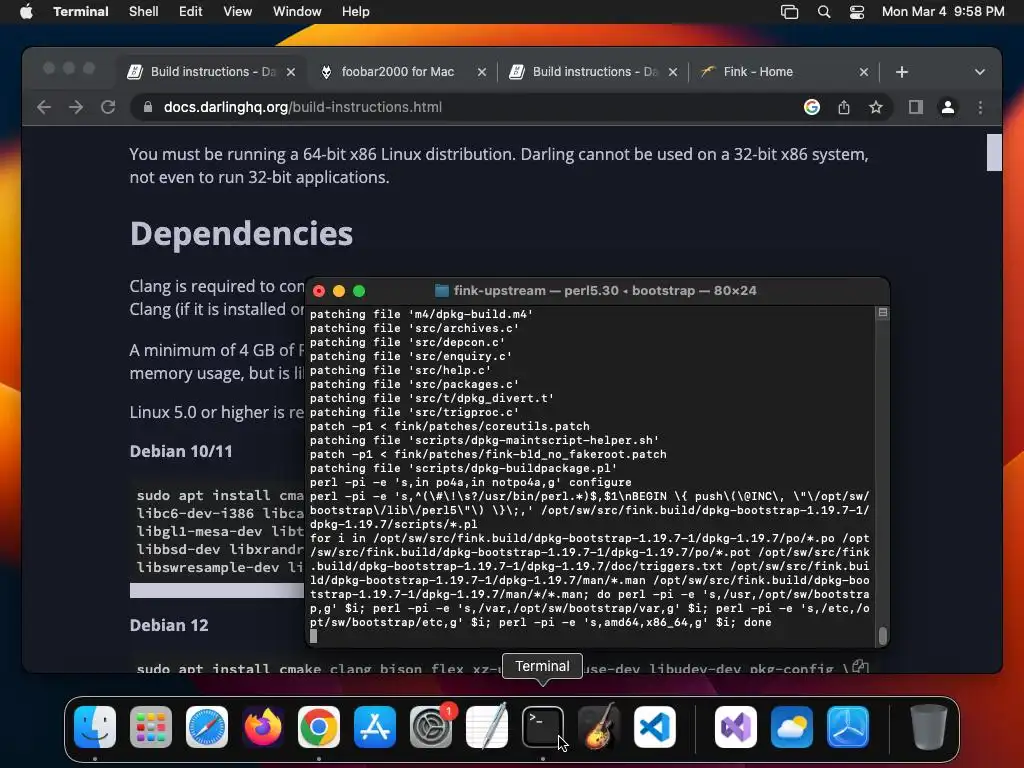Open the App Store Dock icon
Screen dimensions: 1024x768
[x=375, y=727]
